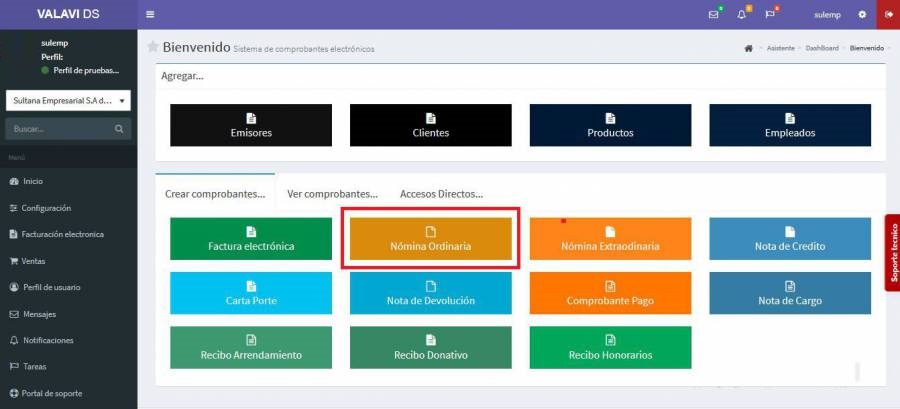
Task: Open the flag tasks icon in header
Action: click(770, 14)
